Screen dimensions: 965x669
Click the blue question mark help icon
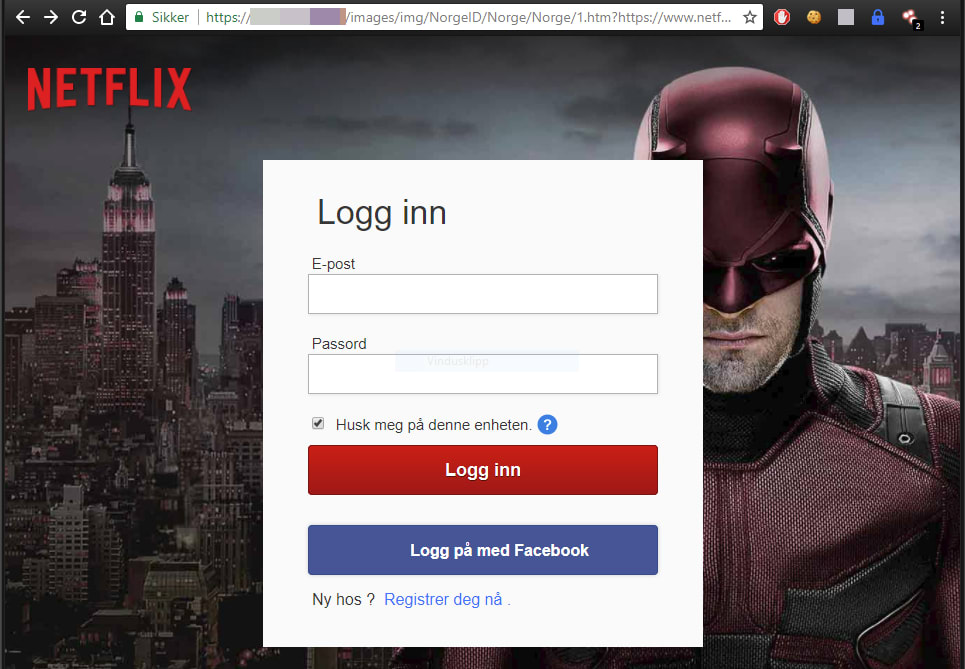[547, 425]
